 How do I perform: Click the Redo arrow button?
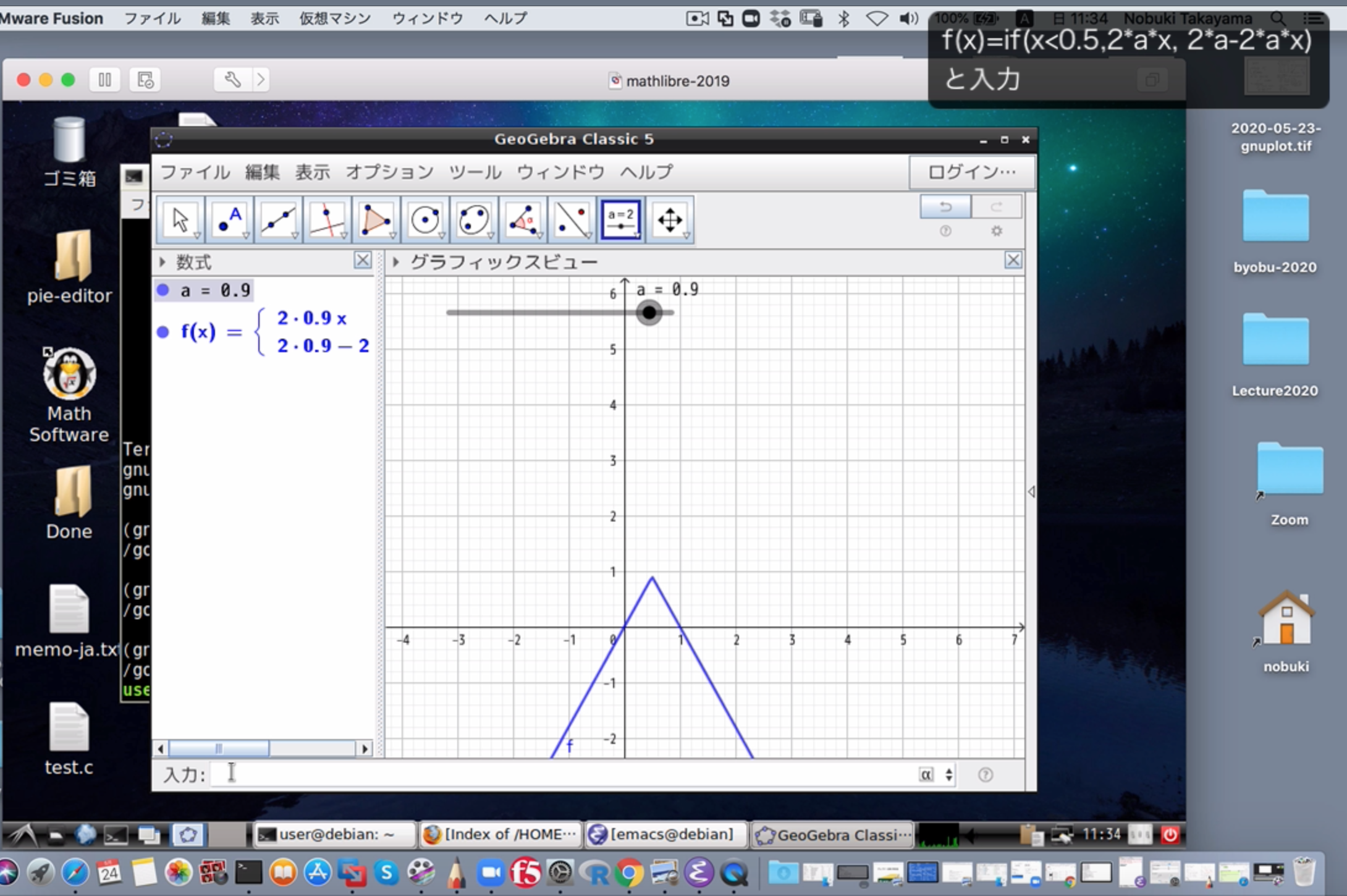click(996, 207)
